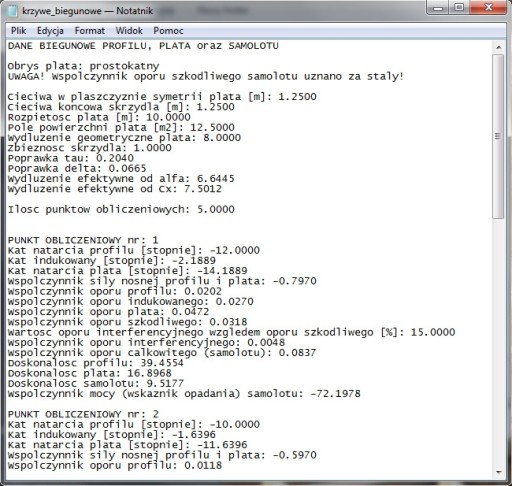Place cursor on 'PUNKT OBLICZENIOWY nr: 2' heading
Screen dimensions: 512x486
pos(84,414)
